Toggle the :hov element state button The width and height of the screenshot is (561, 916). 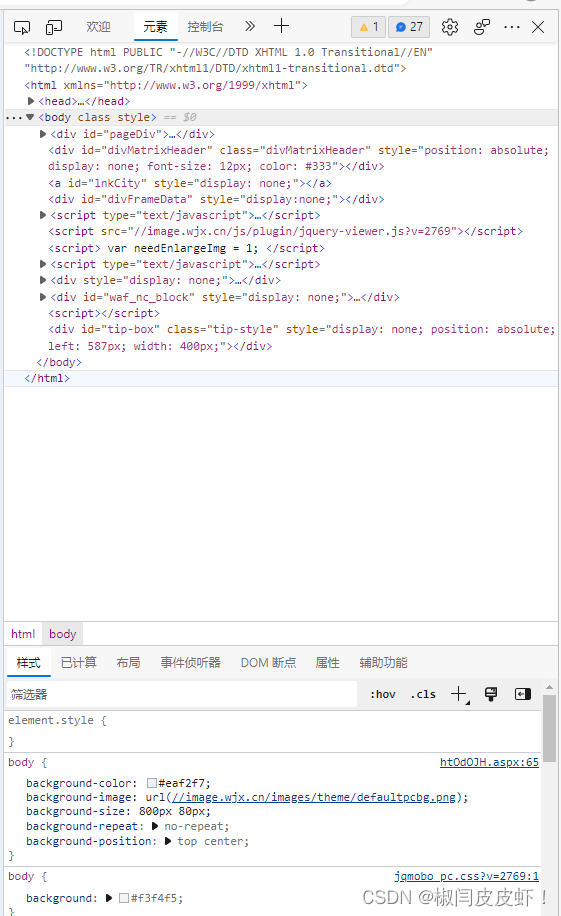tap(383, 694)
